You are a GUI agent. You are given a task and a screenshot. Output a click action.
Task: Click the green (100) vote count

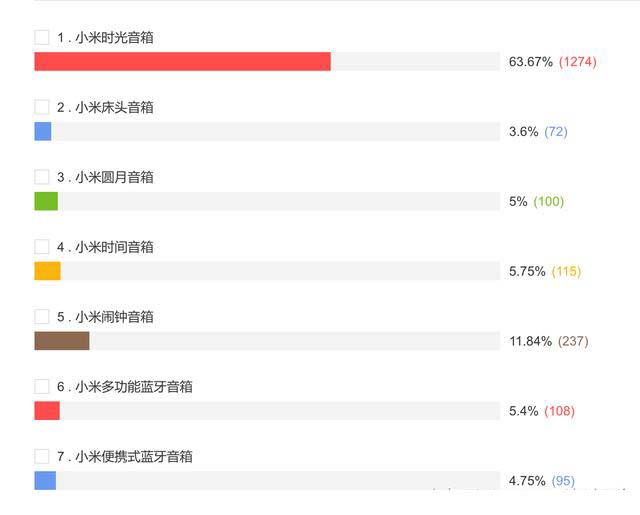point(548,201)
